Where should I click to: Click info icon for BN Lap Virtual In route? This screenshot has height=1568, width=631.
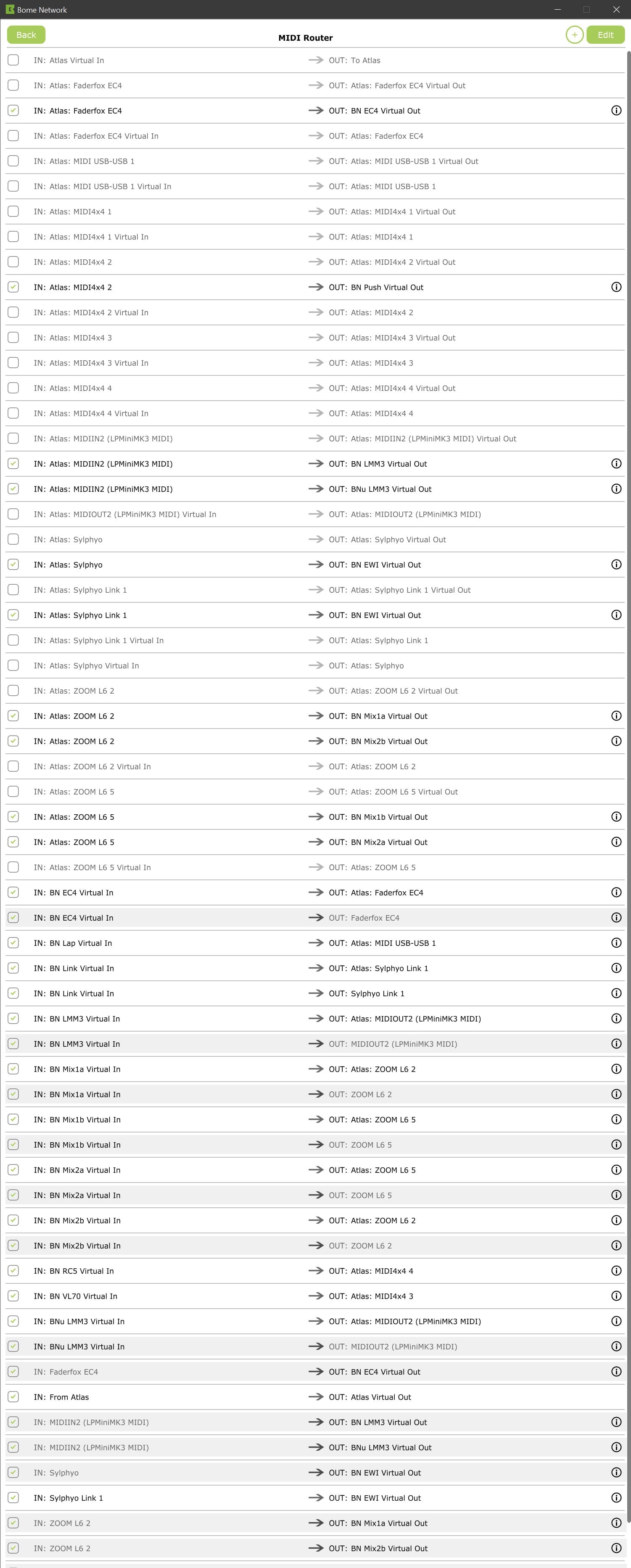pyautogui.click(x=616, y=943)
